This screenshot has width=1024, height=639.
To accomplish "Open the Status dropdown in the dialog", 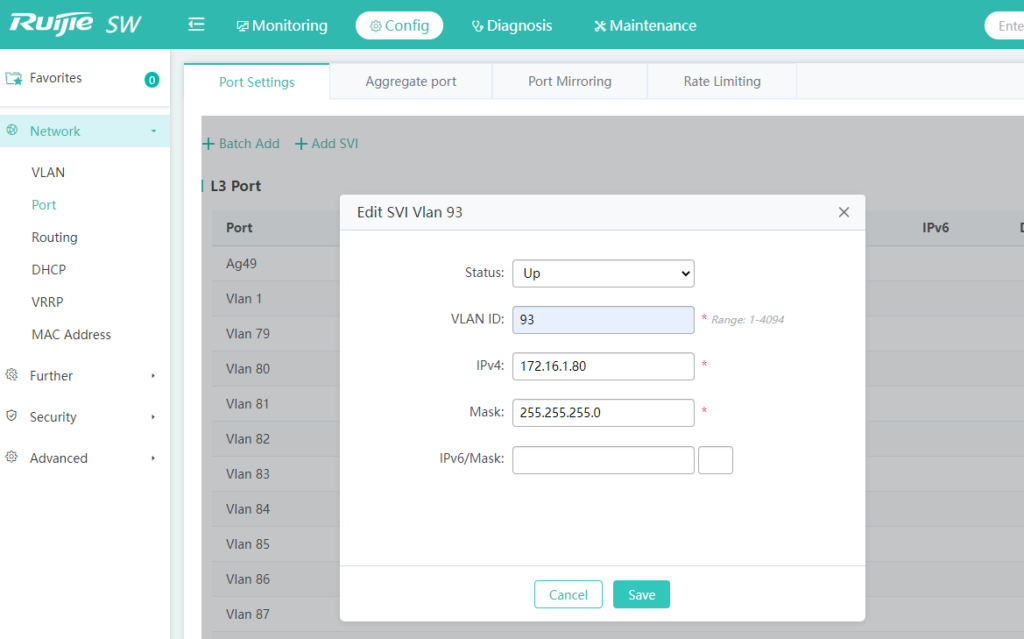I will (x=603, y=273).
